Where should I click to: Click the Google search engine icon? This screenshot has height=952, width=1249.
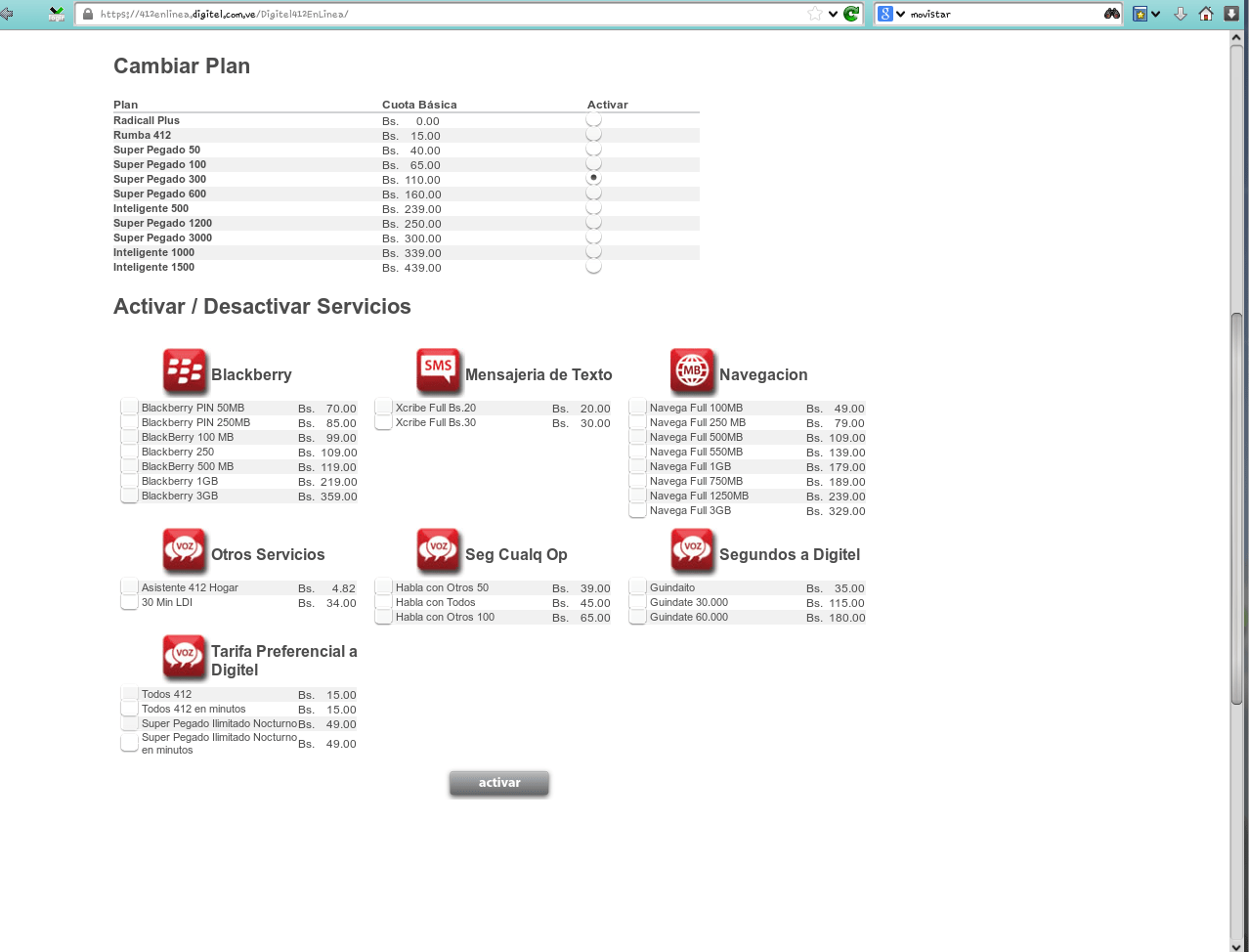[x=884, y=14]
